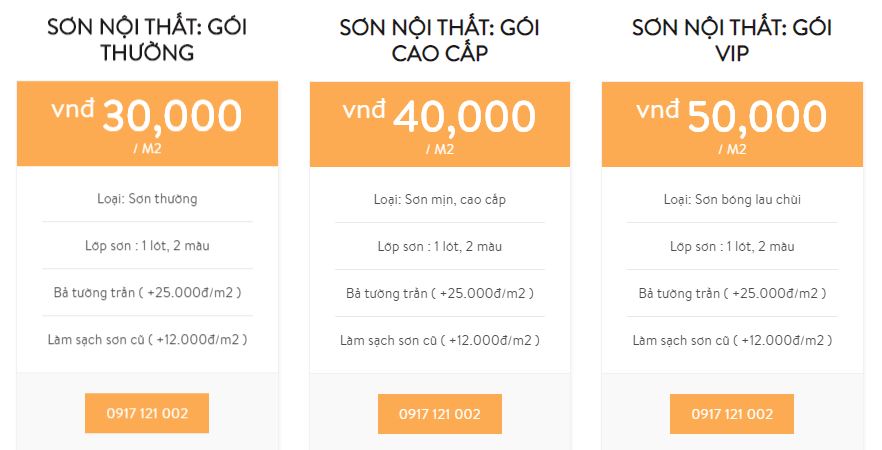Click the 'Sơn Nội Thất: Gói Thường' heading
Image resolution: width=882 pixels, height=450 pixels.
147,40
